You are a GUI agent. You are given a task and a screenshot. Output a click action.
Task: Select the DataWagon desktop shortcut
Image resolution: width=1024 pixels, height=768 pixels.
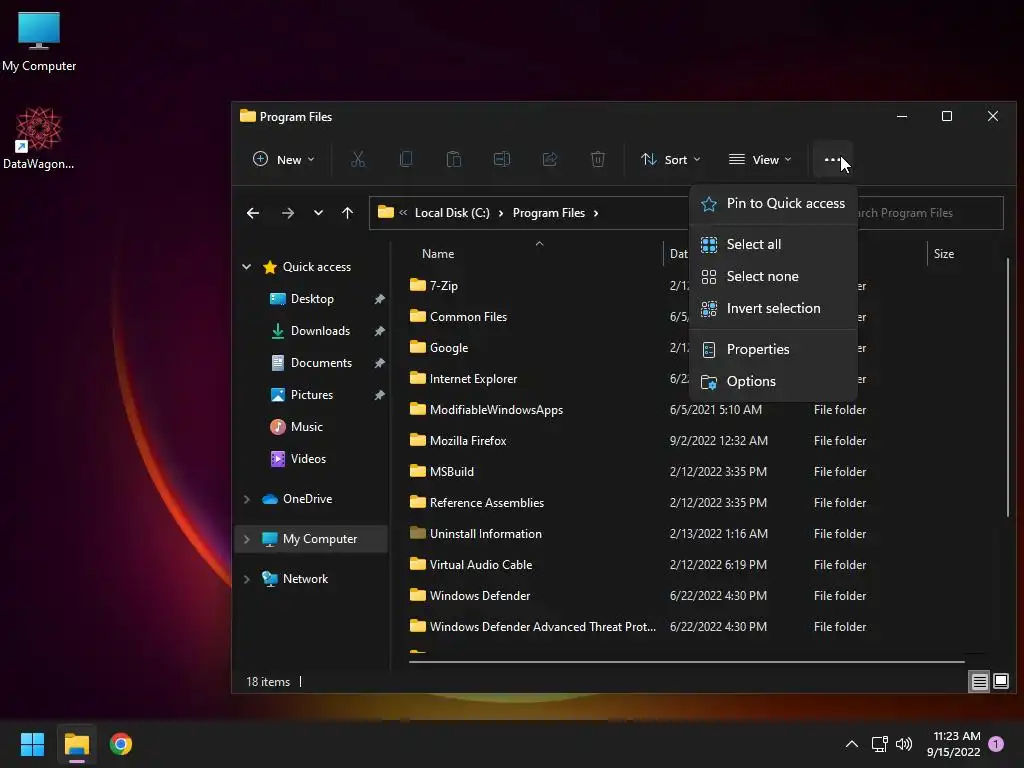39,138
